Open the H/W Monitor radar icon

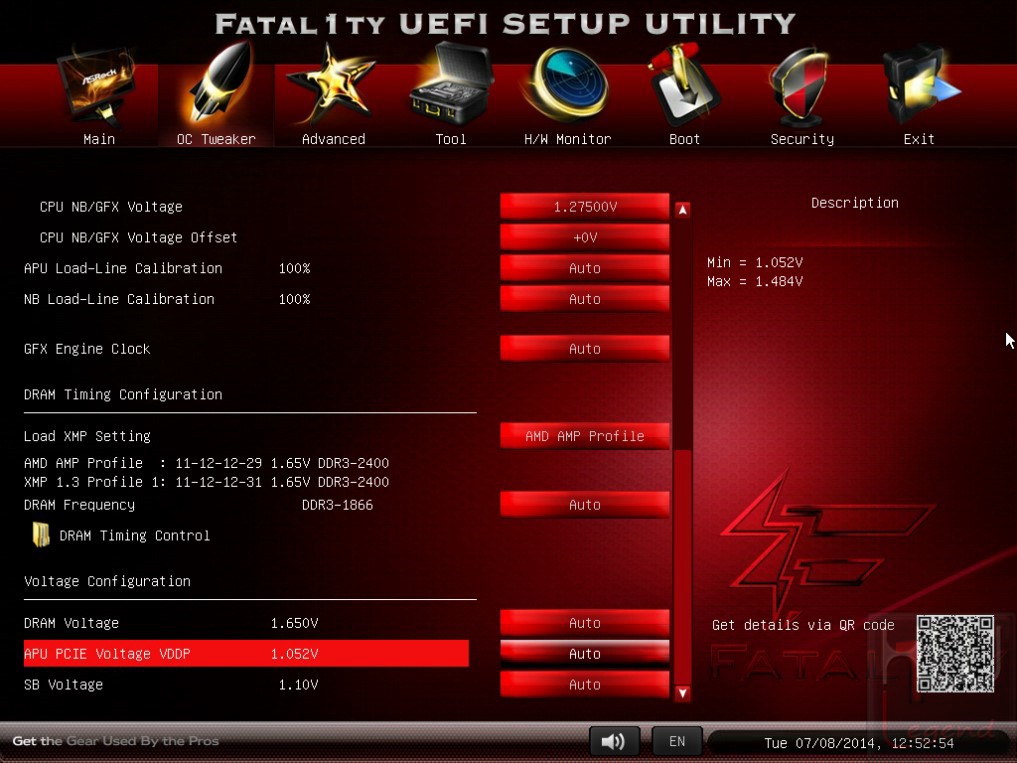click(568, 84)
